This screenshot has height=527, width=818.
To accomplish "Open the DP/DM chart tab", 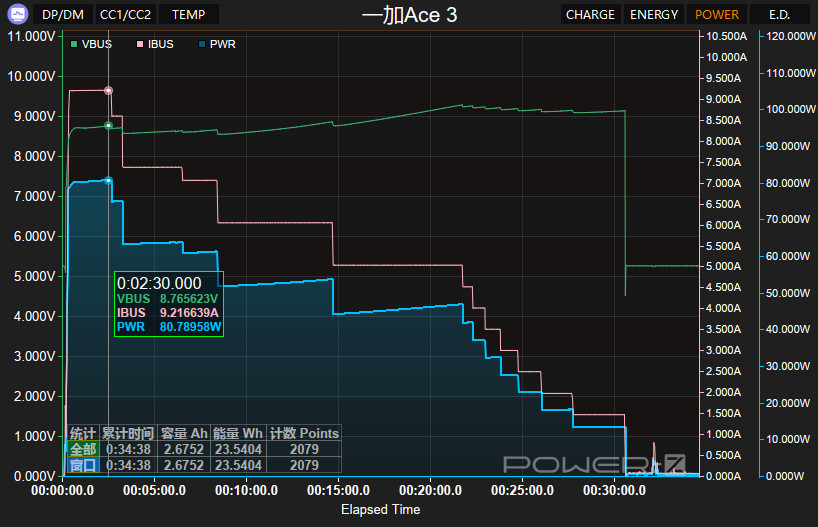I will 63,15.
